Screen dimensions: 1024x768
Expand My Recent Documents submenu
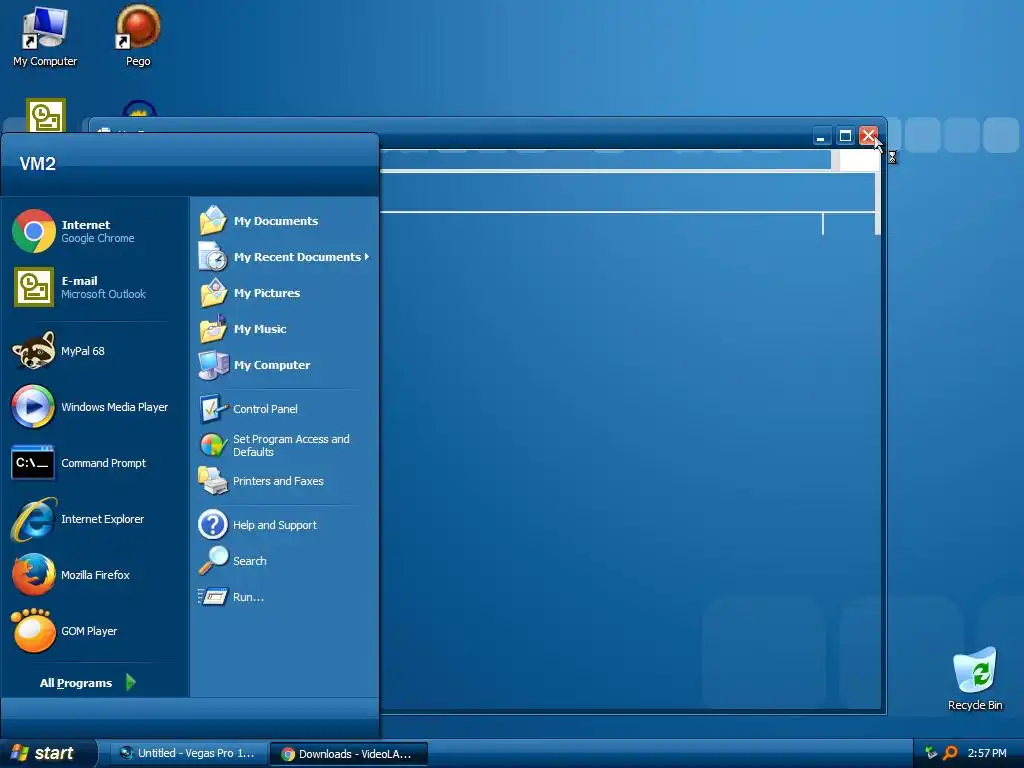(x=284, y=257)
